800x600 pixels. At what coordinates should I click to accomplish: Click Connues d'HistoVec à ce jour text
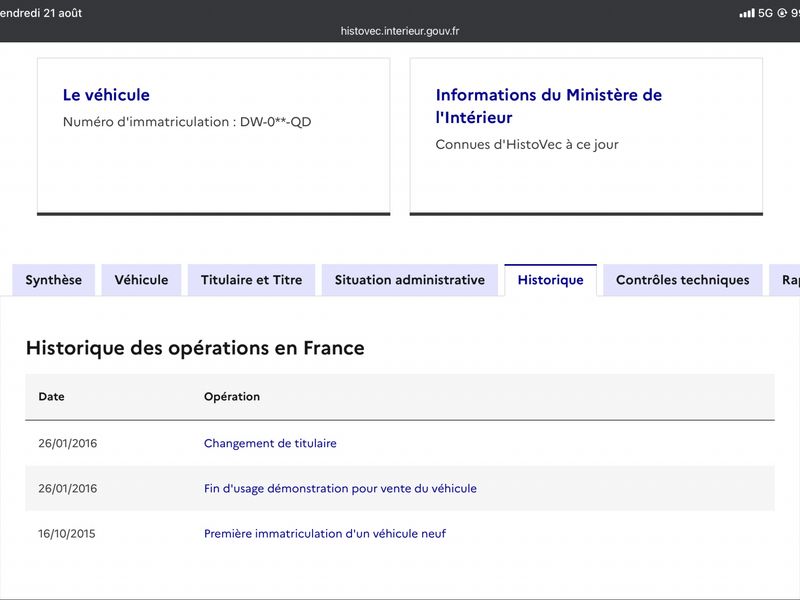click(x=527, y=144)
